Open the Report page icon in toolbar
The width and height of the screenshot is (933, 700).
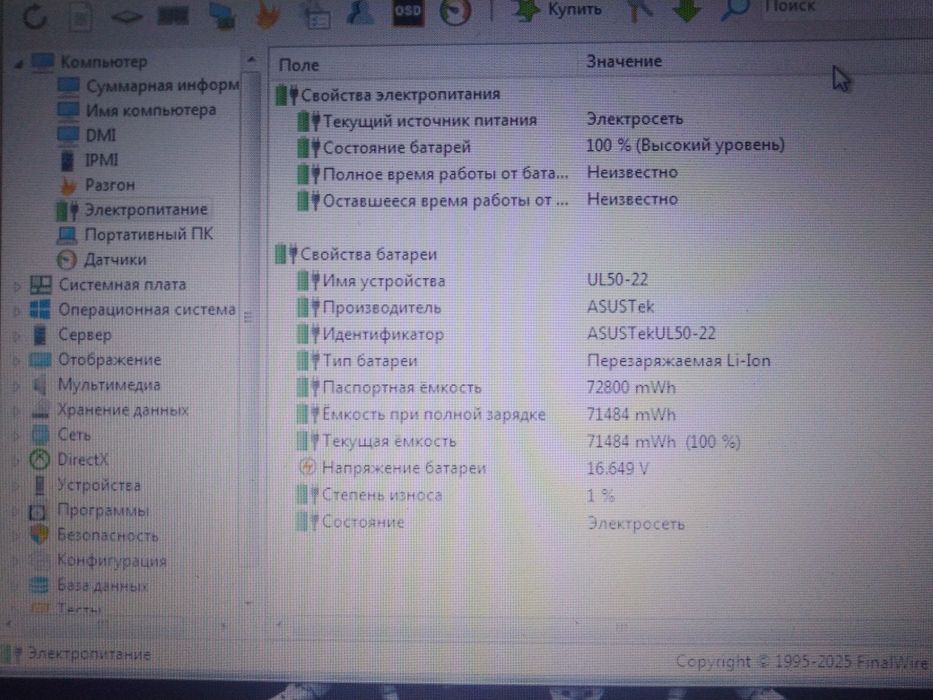pyautogui.click(x=81, y=15)
